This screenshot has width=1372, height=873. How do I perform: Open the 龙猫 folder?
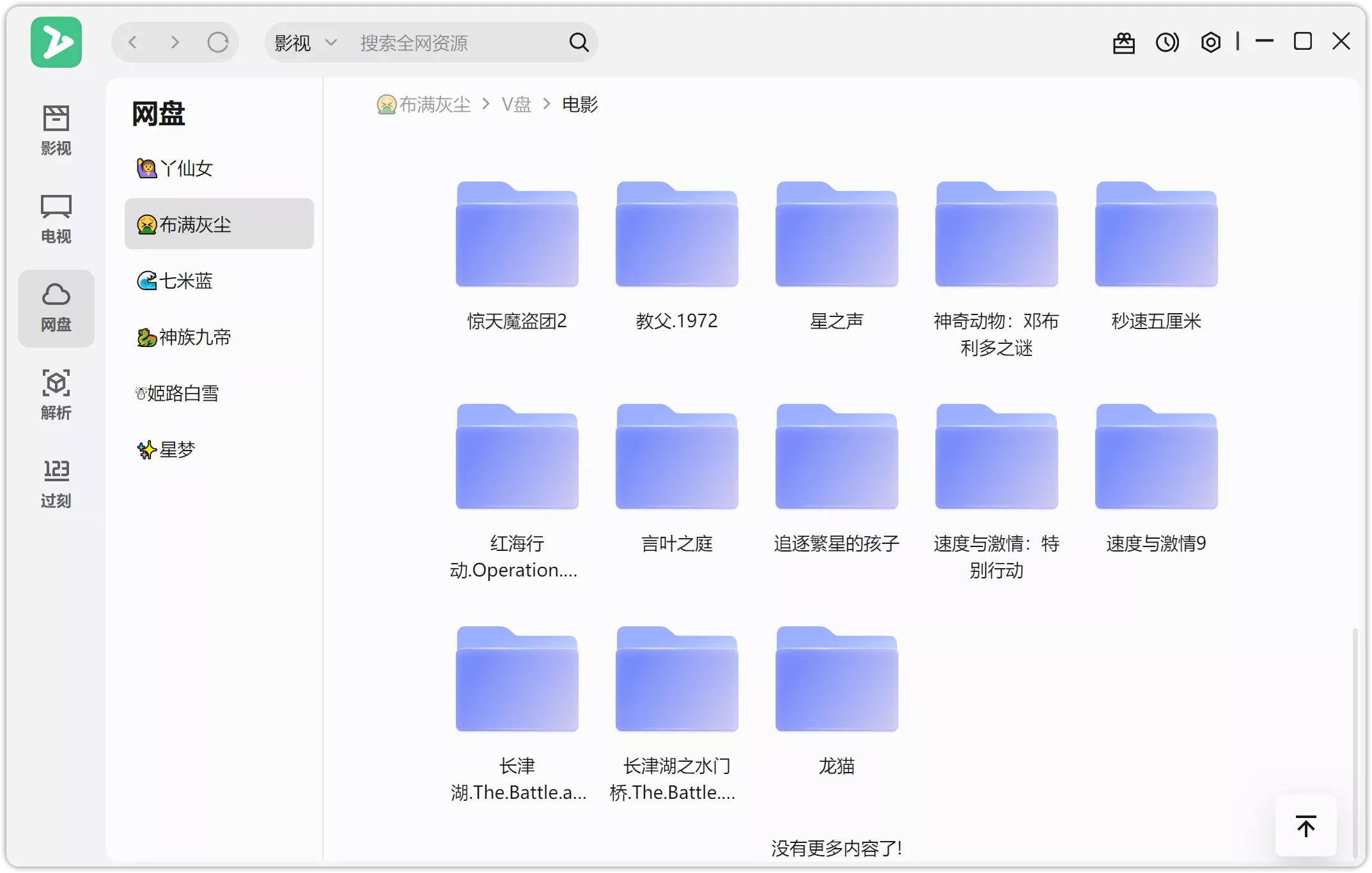836,679
